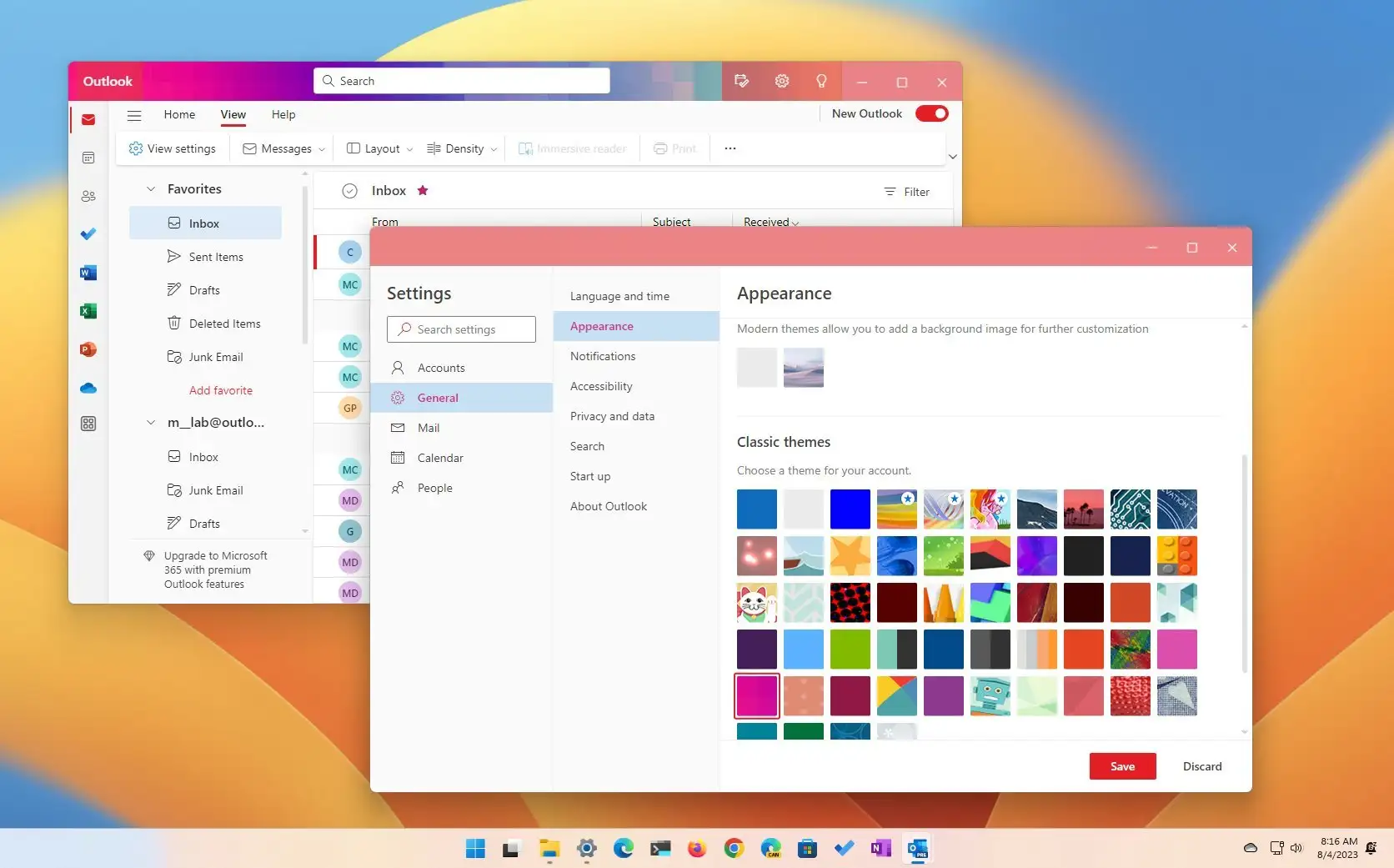Open the Density dropdown in the View ribbon
The width and height of the screenshot is (1394, 868).
coord(461,148)
